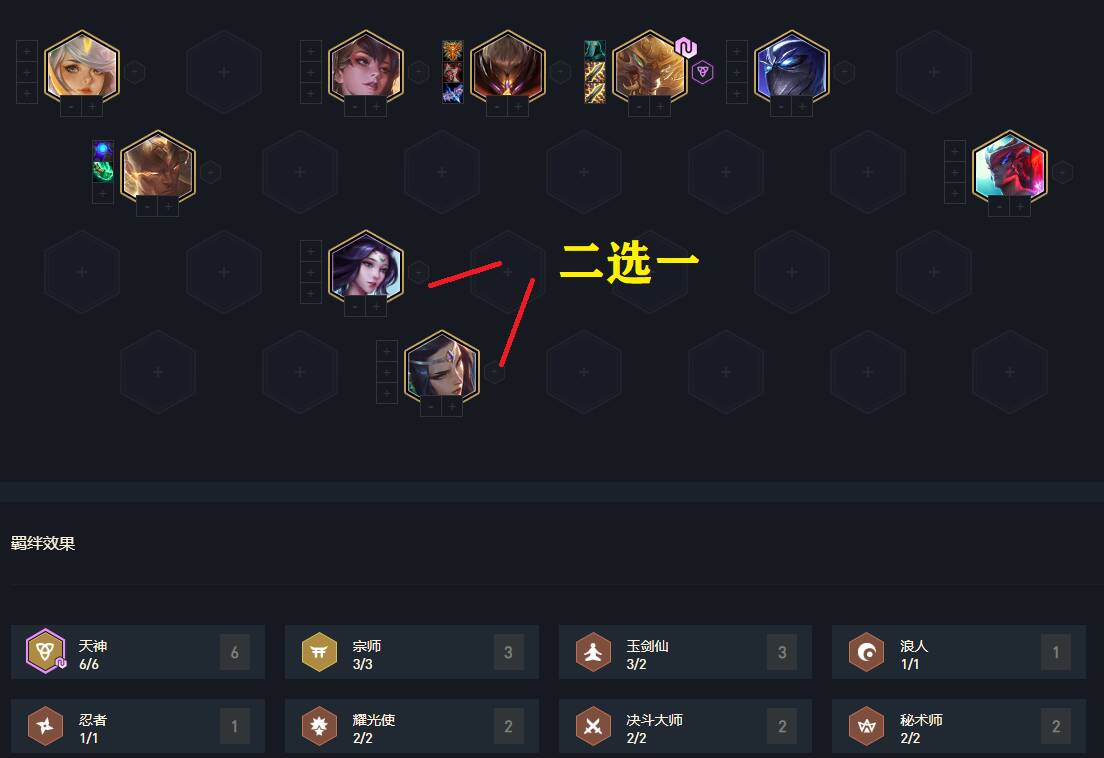Click the red and teal champion portrait
The width and height of the screenshot is (1104, 758).
1010,168
